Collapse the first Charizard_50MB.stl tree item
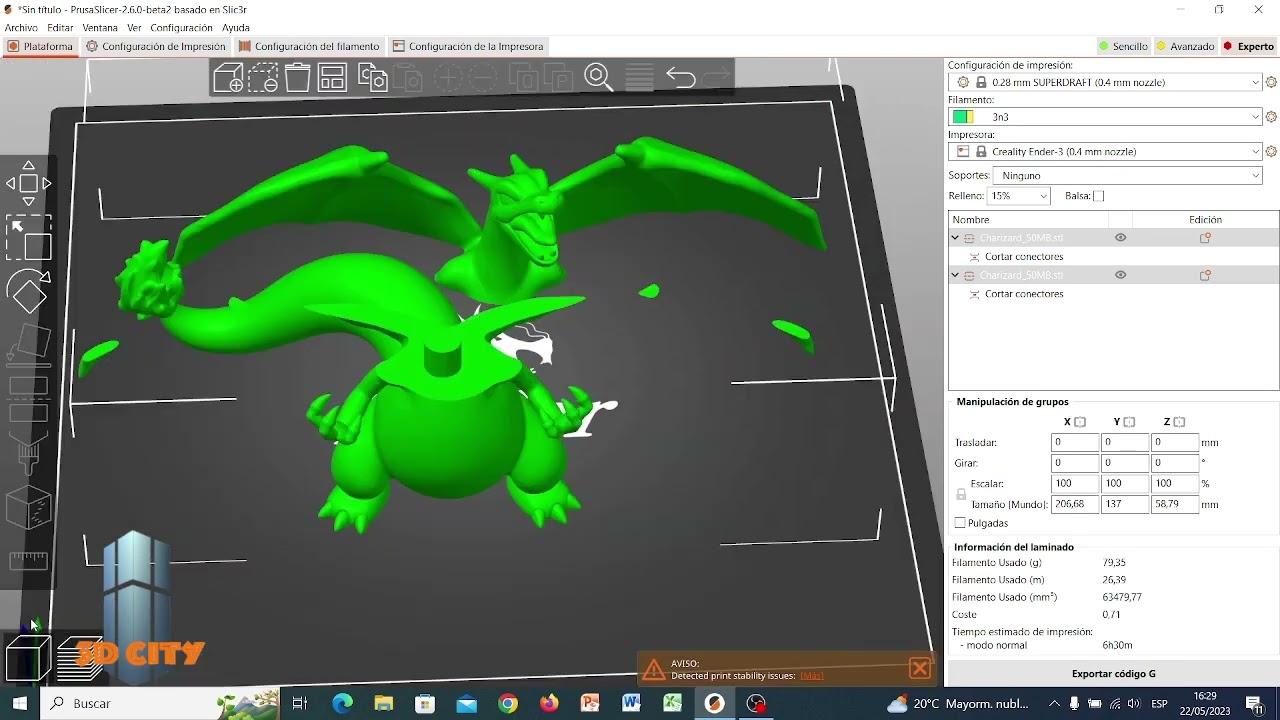 (x=955, y=238)
